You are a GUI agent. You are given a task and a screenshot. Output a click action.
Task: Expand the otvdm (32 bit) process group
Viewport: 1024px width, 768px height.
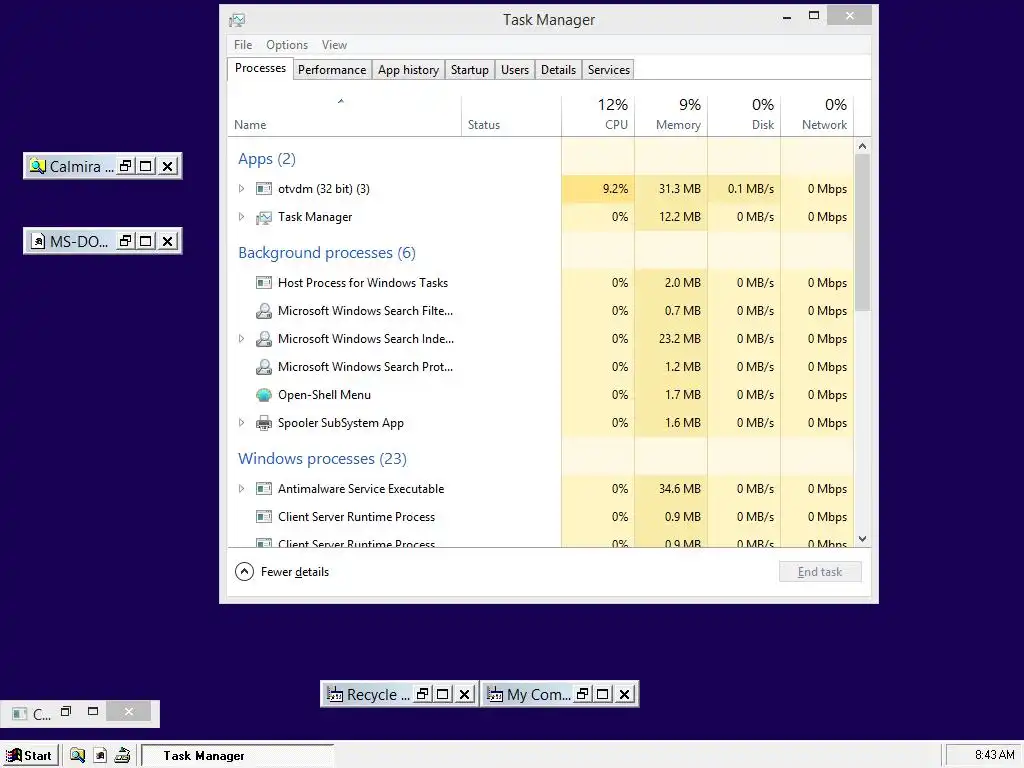pyautogui.click(x=242, y=189)
